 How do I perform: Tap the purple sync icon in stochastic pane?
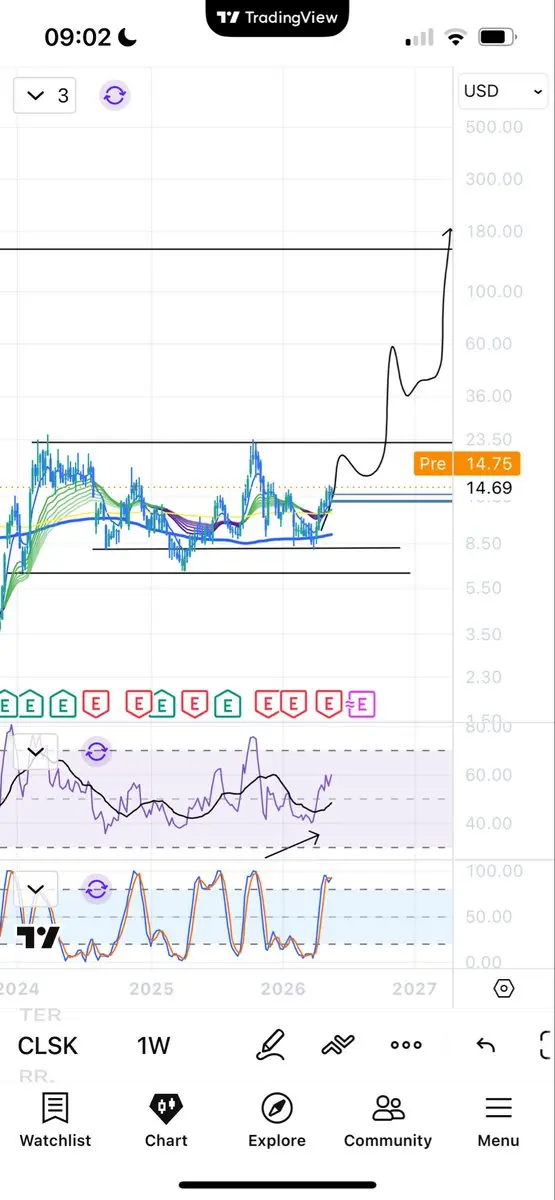96,888
